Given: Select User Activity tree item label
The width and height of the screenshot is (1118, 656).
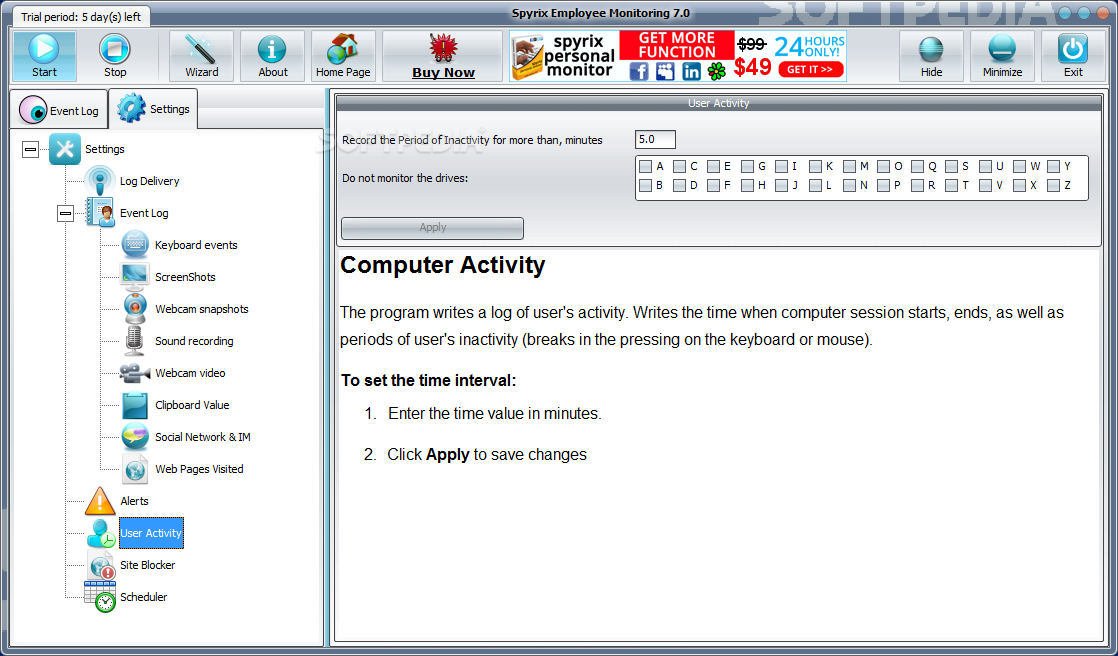Looking at the screenshot, I should [x=151, y=533].
